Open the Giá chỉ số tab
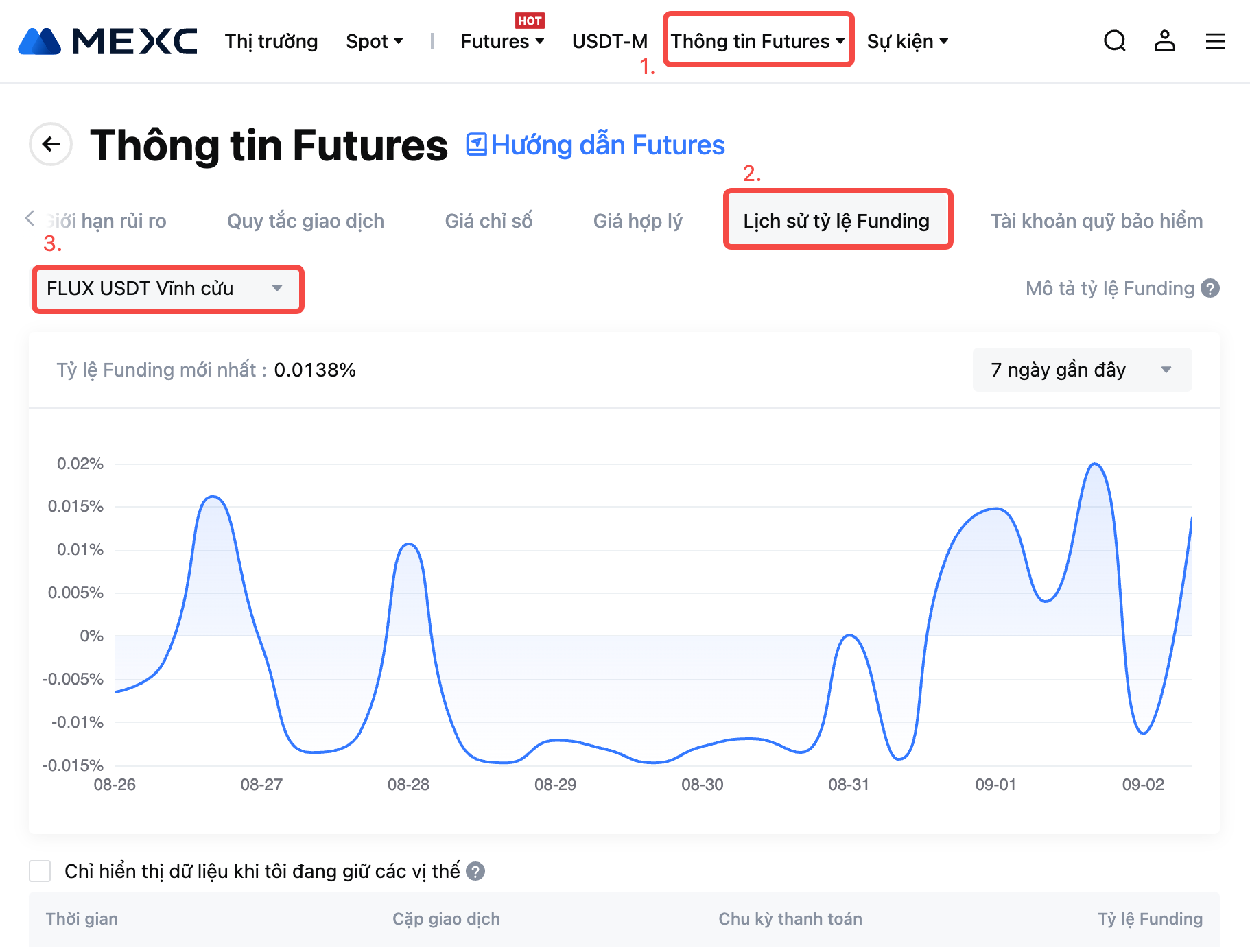The image size is (1250, 952). (x=488, y=221)
